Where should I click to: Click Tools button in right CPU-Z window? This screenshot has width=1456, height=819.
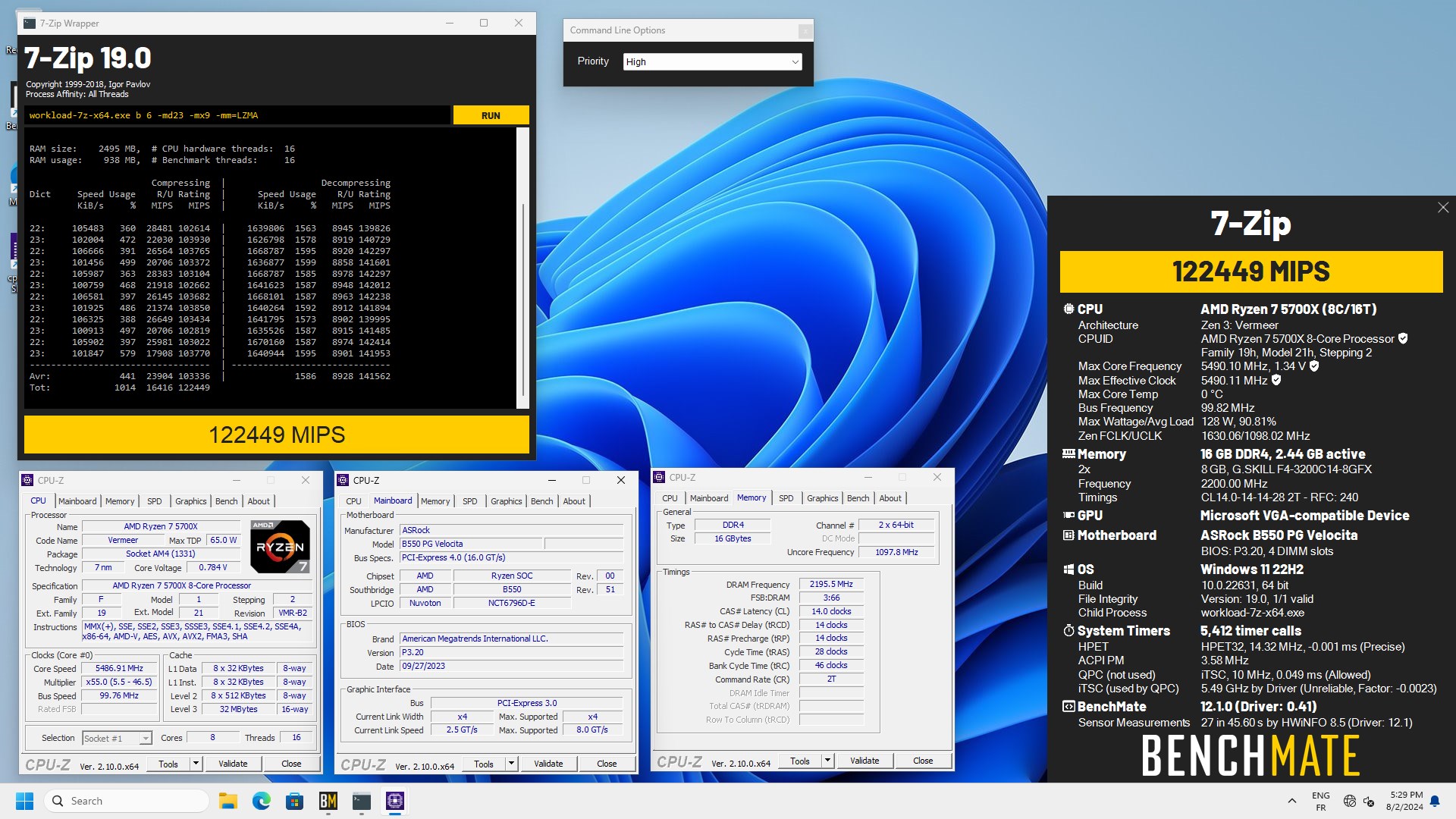[x=800, y=761]
